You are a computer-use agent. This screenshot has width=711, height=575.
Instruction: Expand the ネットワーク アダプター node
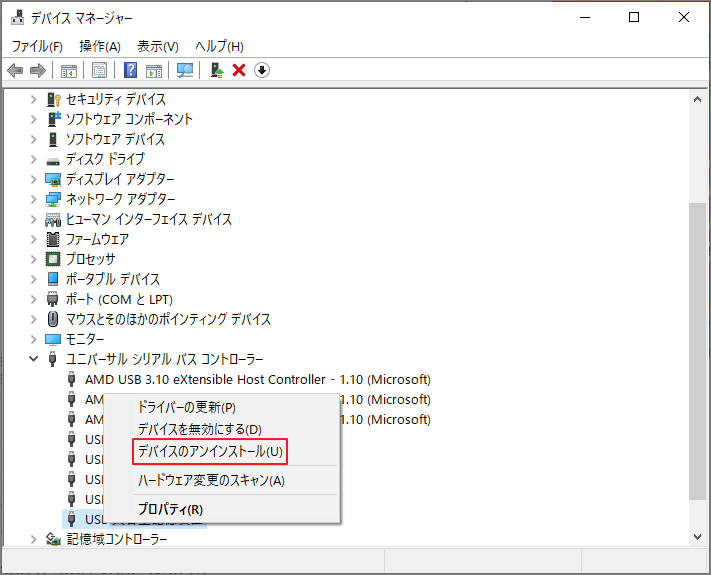34,199
